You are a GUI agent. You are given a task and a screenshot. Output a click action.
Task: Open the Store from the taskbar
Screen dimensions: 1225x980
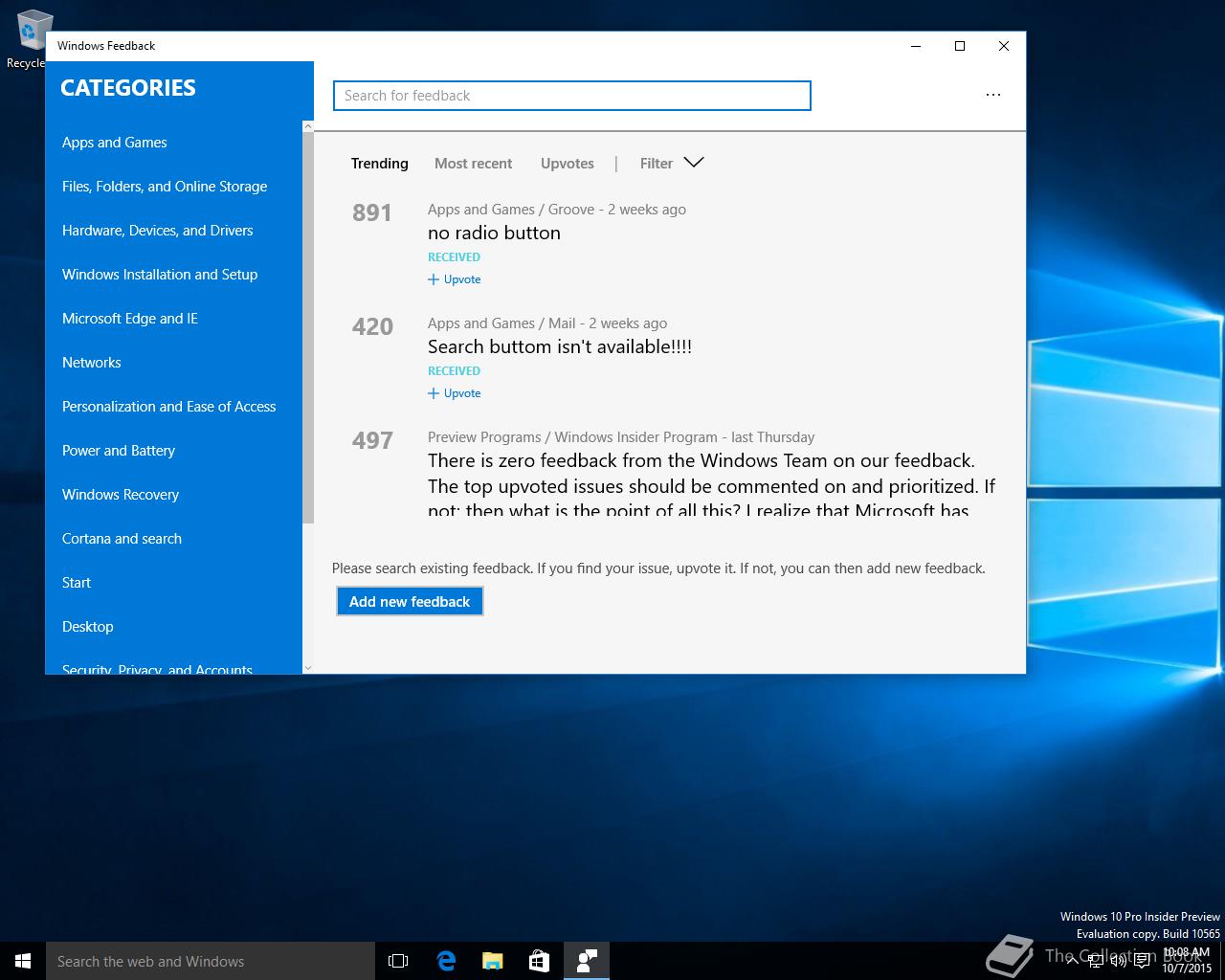pyautogui.click(x=540, y=961)
